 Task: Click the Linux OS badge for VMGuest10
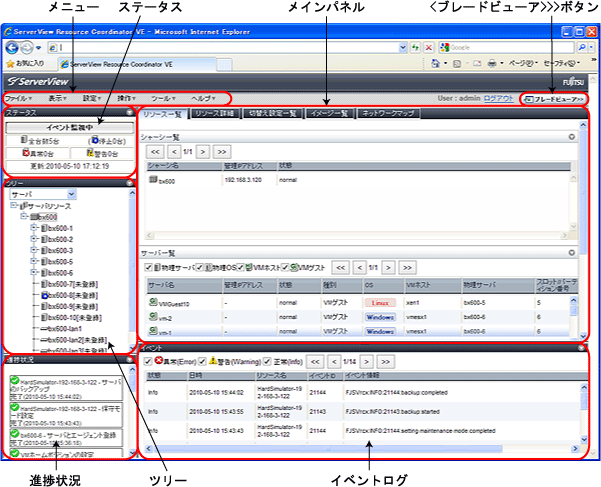click(380, 303)
